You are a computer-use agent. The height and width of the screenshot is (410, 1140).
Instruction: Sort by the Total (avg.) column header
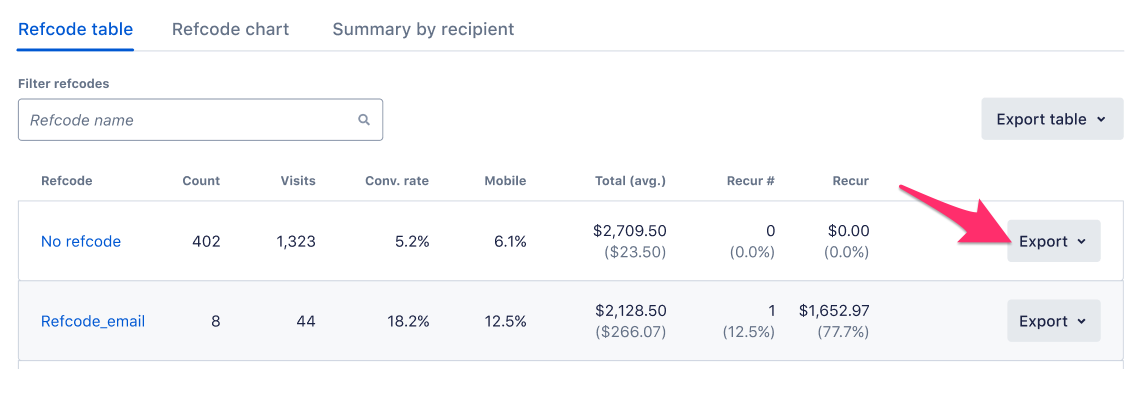pyautogui.click(x=629, y=181)
